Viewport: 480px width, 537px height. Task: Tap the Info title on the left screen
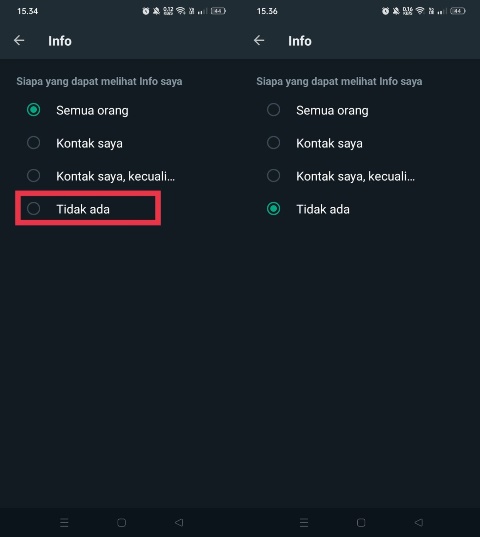tap(60, 41)
